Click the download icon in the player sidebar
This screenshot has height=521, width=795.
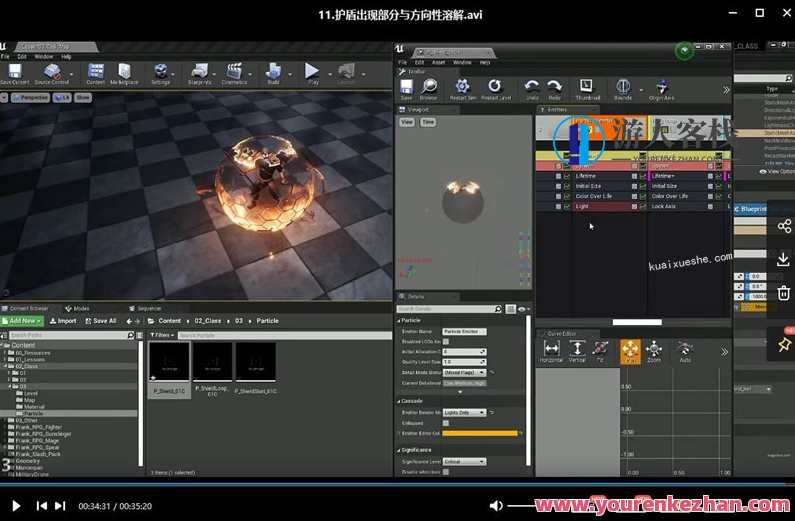click(783, 259)
